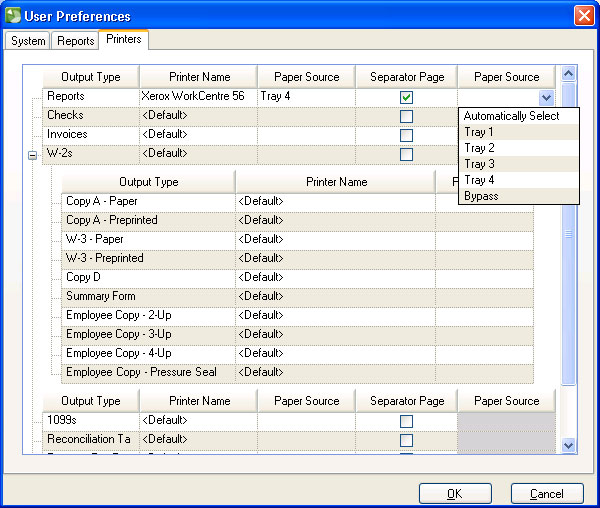
Task: Open the Reports tab
Action: (x=75, y=41)
